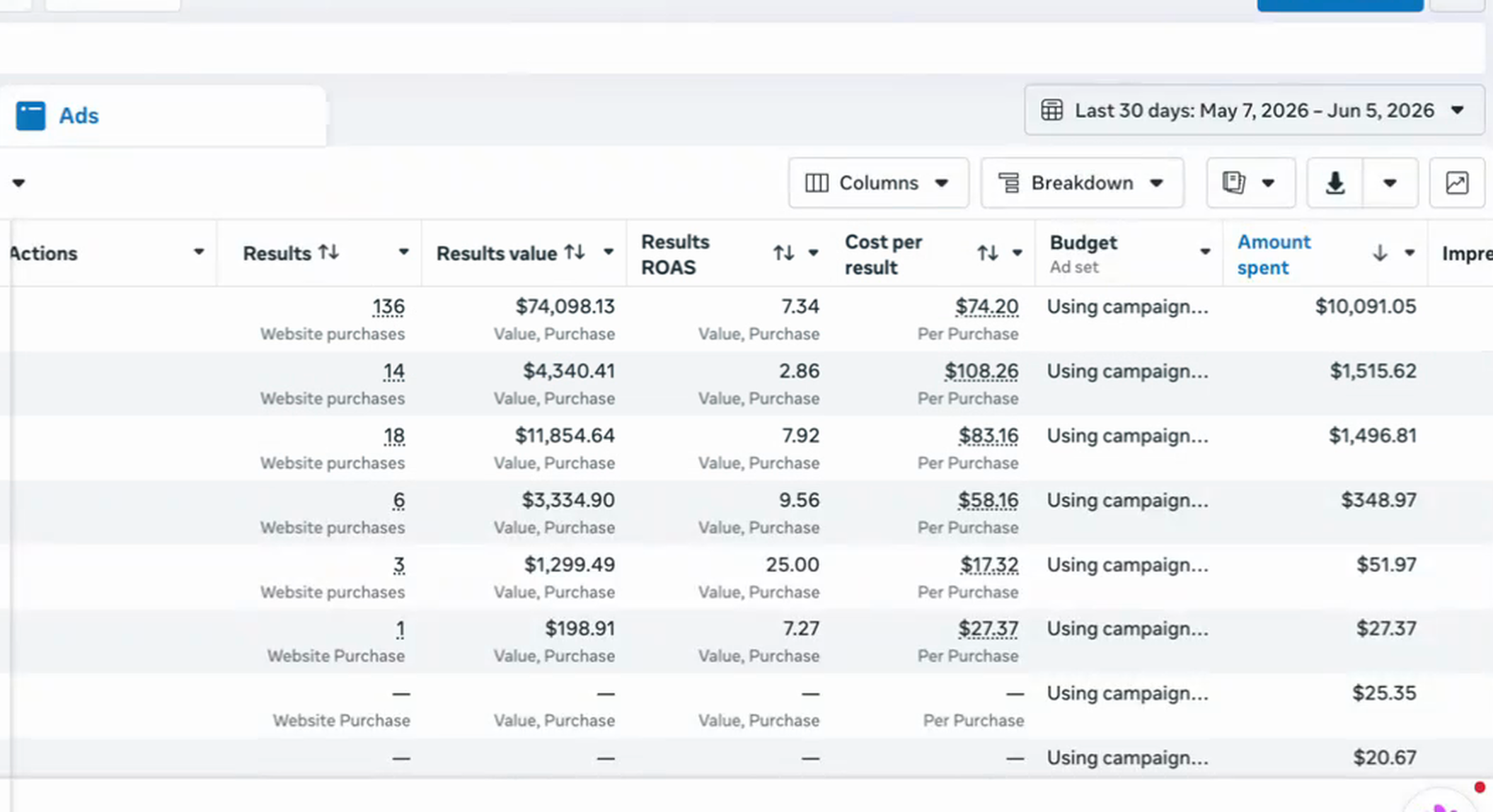Click Amount spent descending sort arrow
Screen dimensions: 1493x812
tap(1379, 253)
